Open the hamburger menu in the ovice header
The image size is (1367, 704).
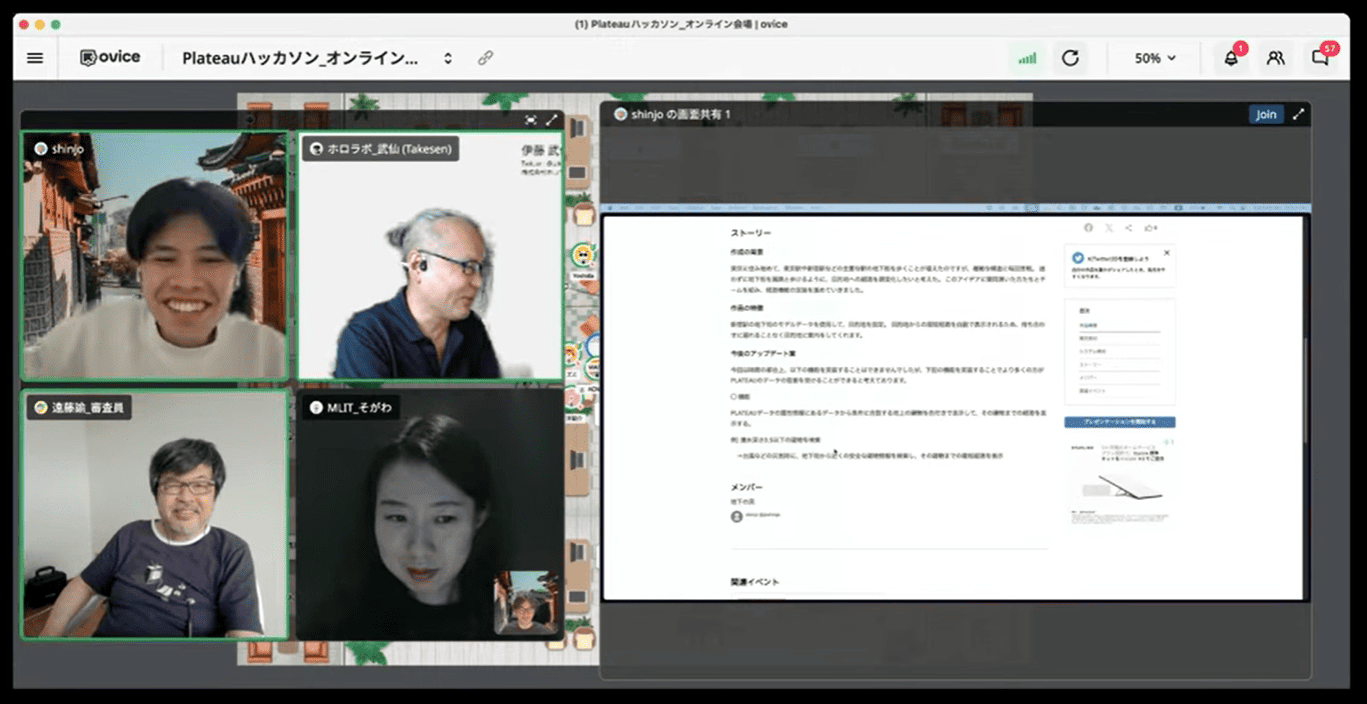[x=35, y=58]
